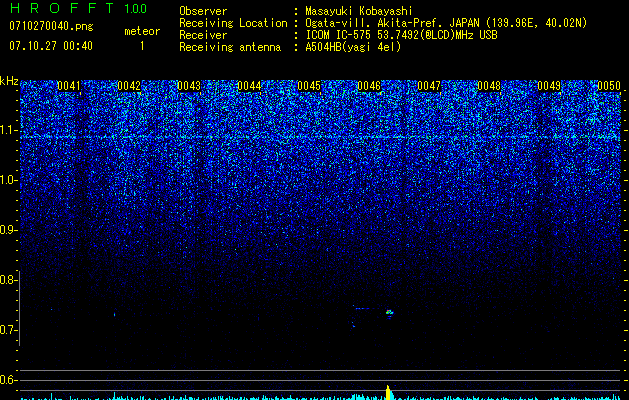Click the ICOM IC-575 receiver text

(401, 35)
